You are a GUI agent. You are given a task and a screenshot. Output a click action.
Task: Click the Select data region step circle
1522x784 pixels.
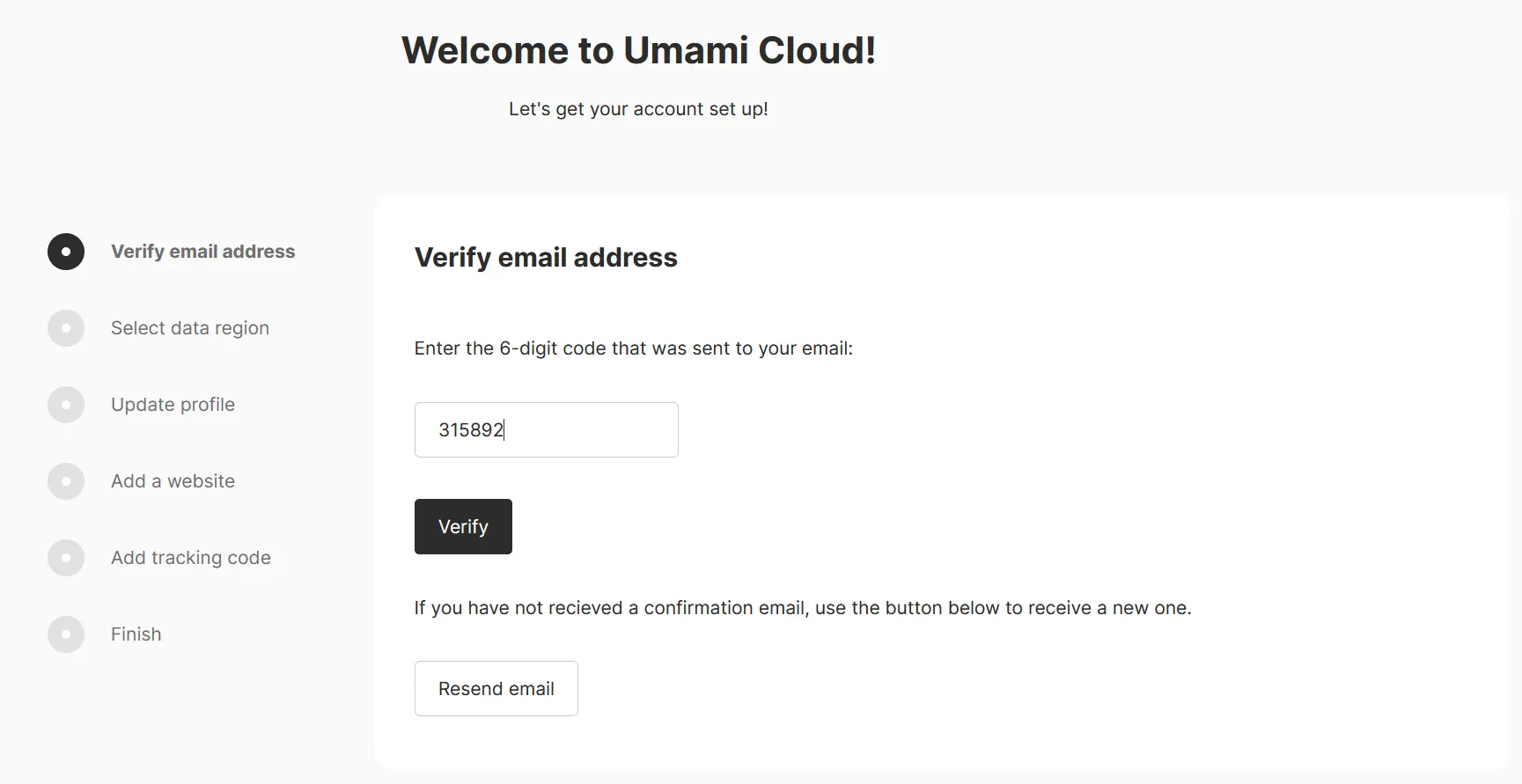click(x=66, y=328)
